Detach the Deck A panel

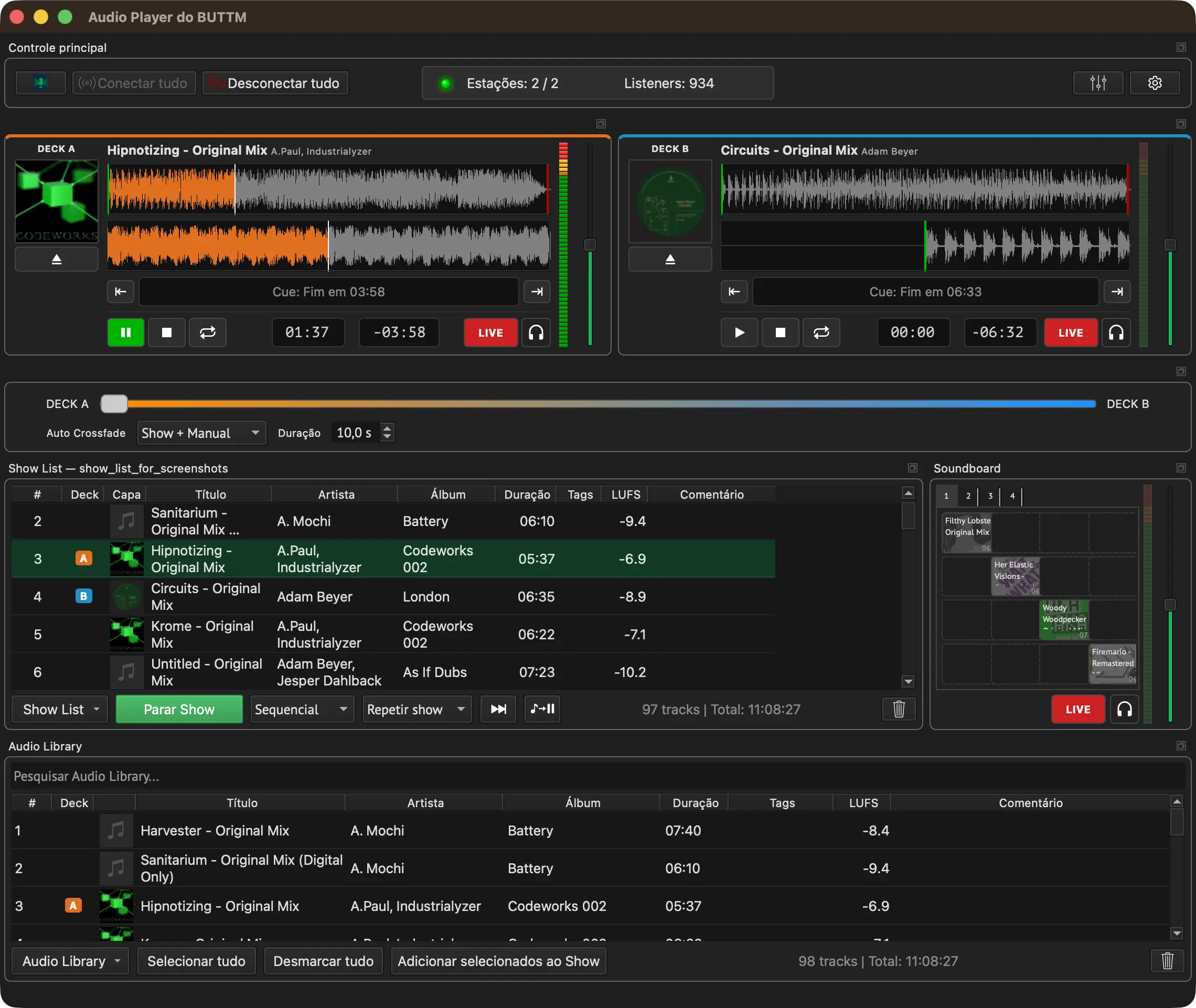601,124
